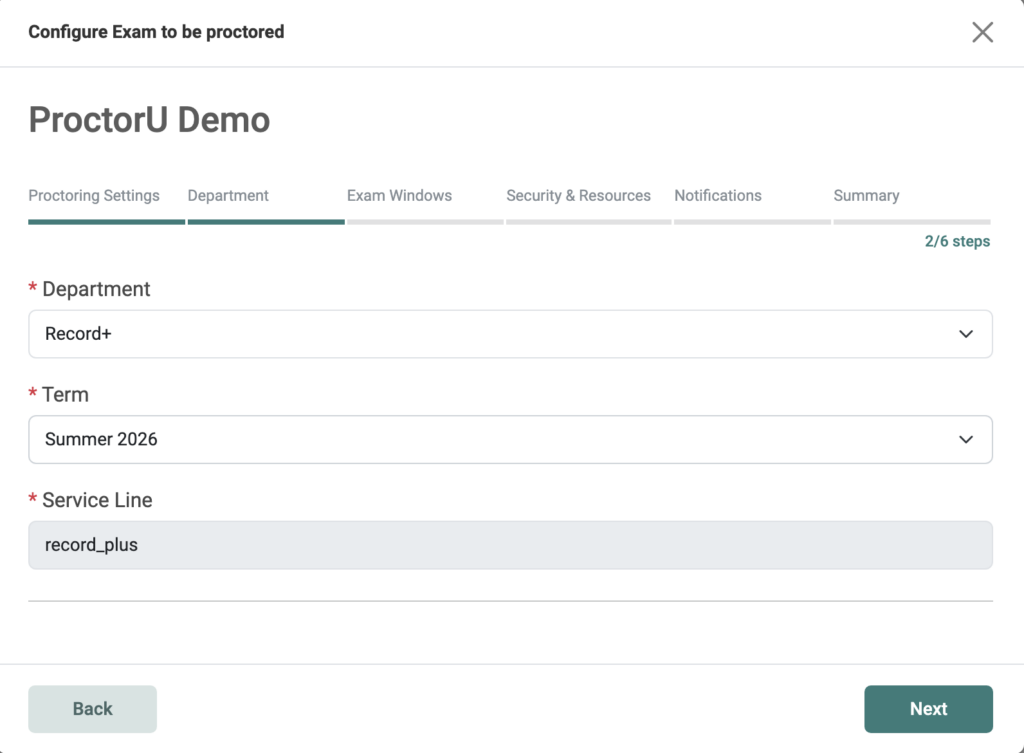Click the Term field label
This screenshot has height=753, width=1024.
point(65,394)
